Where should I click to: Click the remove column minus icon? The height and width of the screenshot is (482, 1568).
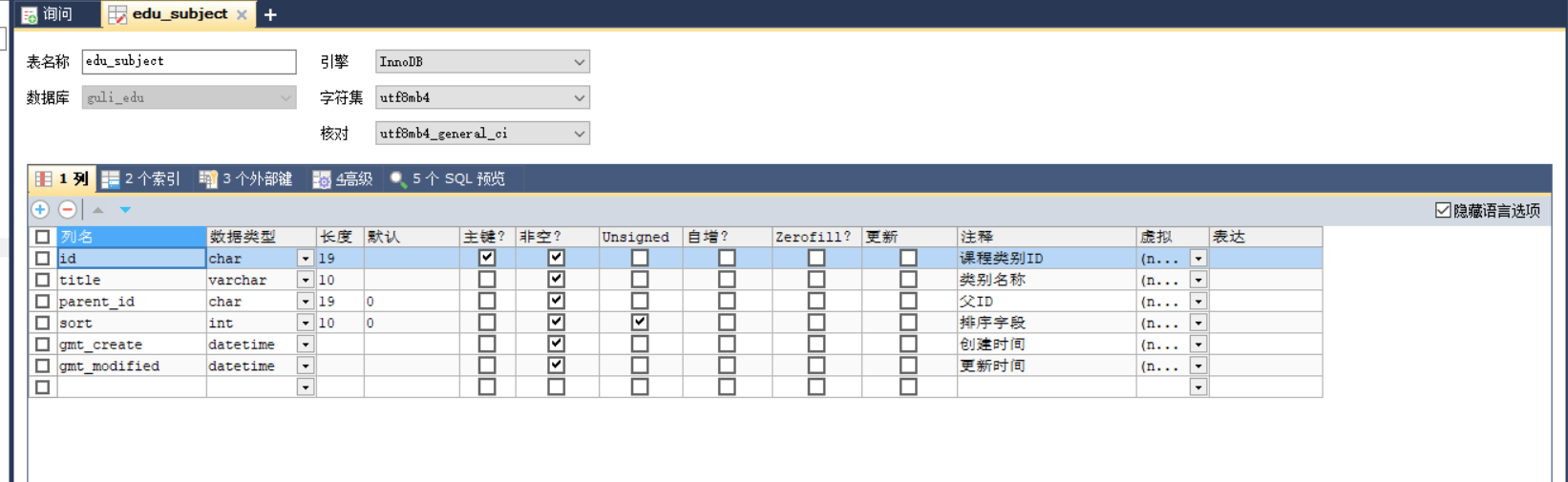point(67,209)
